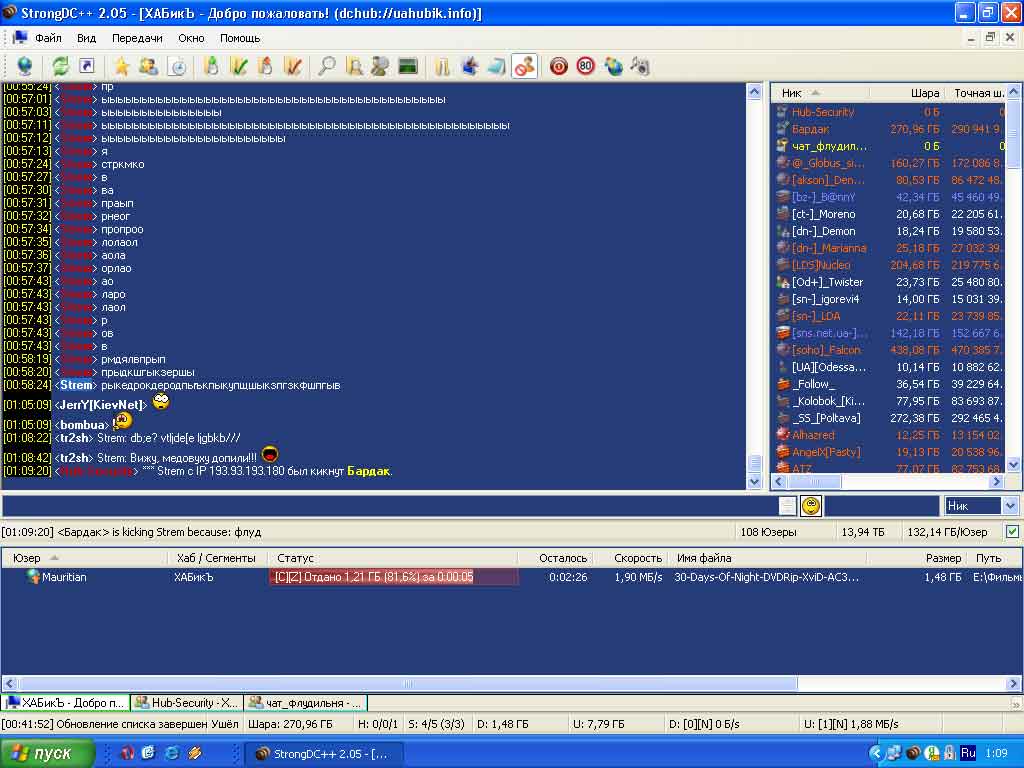Open Finished Uploads checkmark icon

[293, 66]
